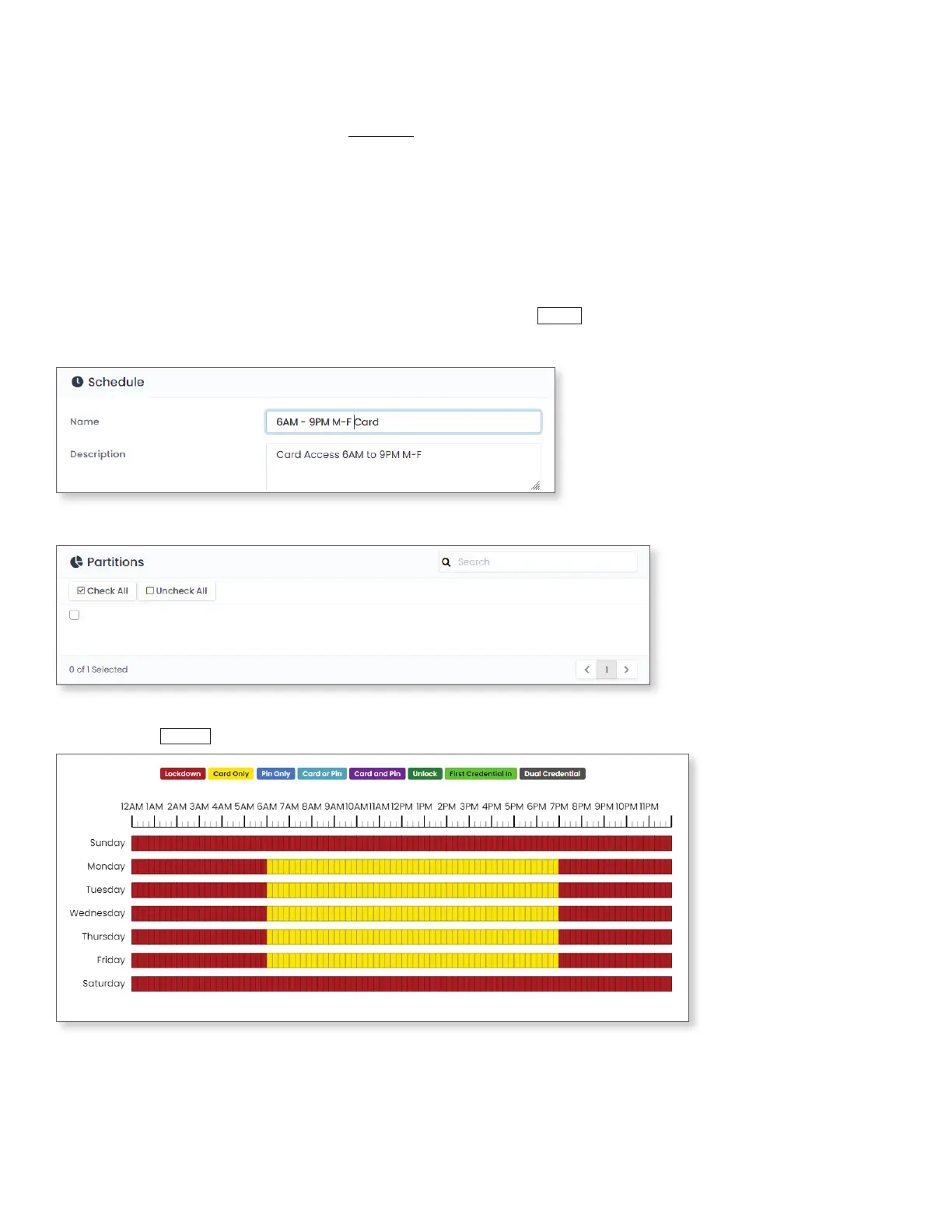Click Uncheck All button

coord(177,591)
